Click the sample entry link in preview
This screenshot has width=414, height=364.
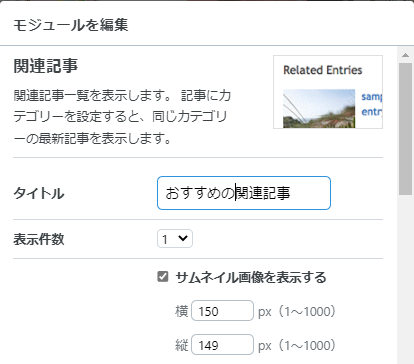[x=372, y=104]
